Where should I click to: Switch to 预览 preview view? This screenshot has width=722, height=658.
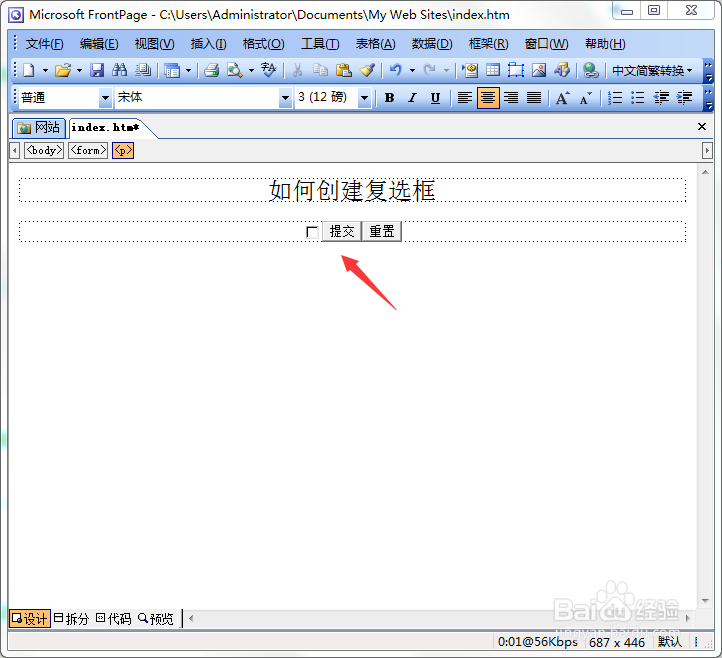click(x=156, y=618)
